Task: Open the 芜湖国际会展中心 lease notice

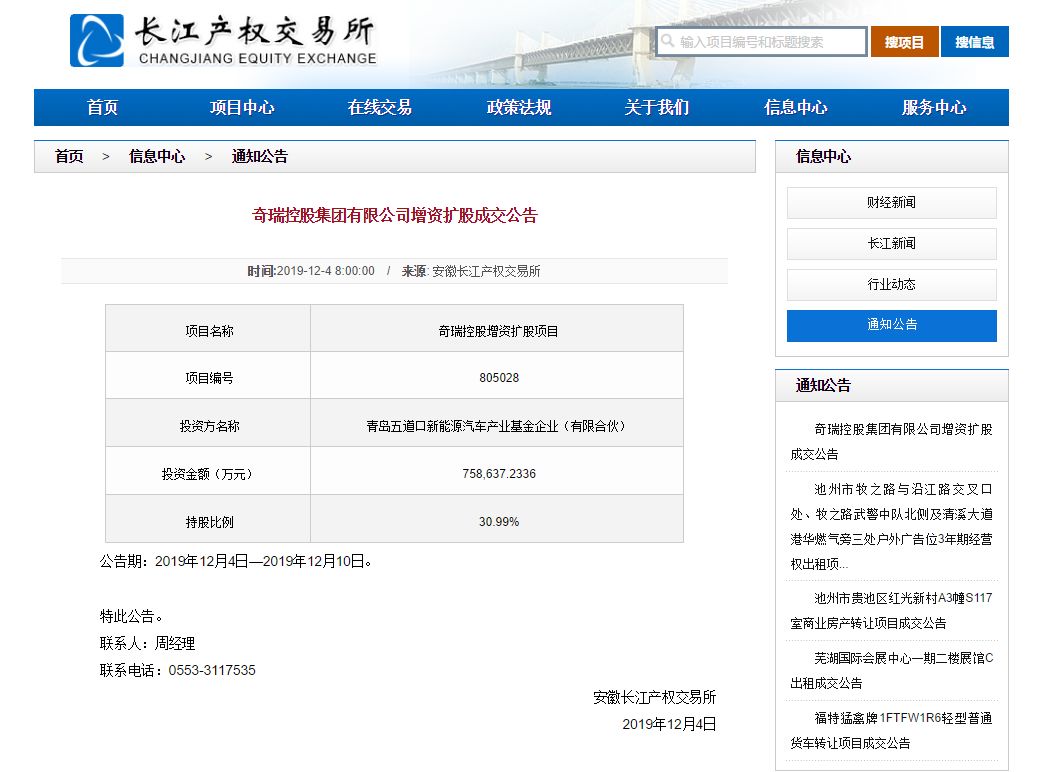Action: 892,671
